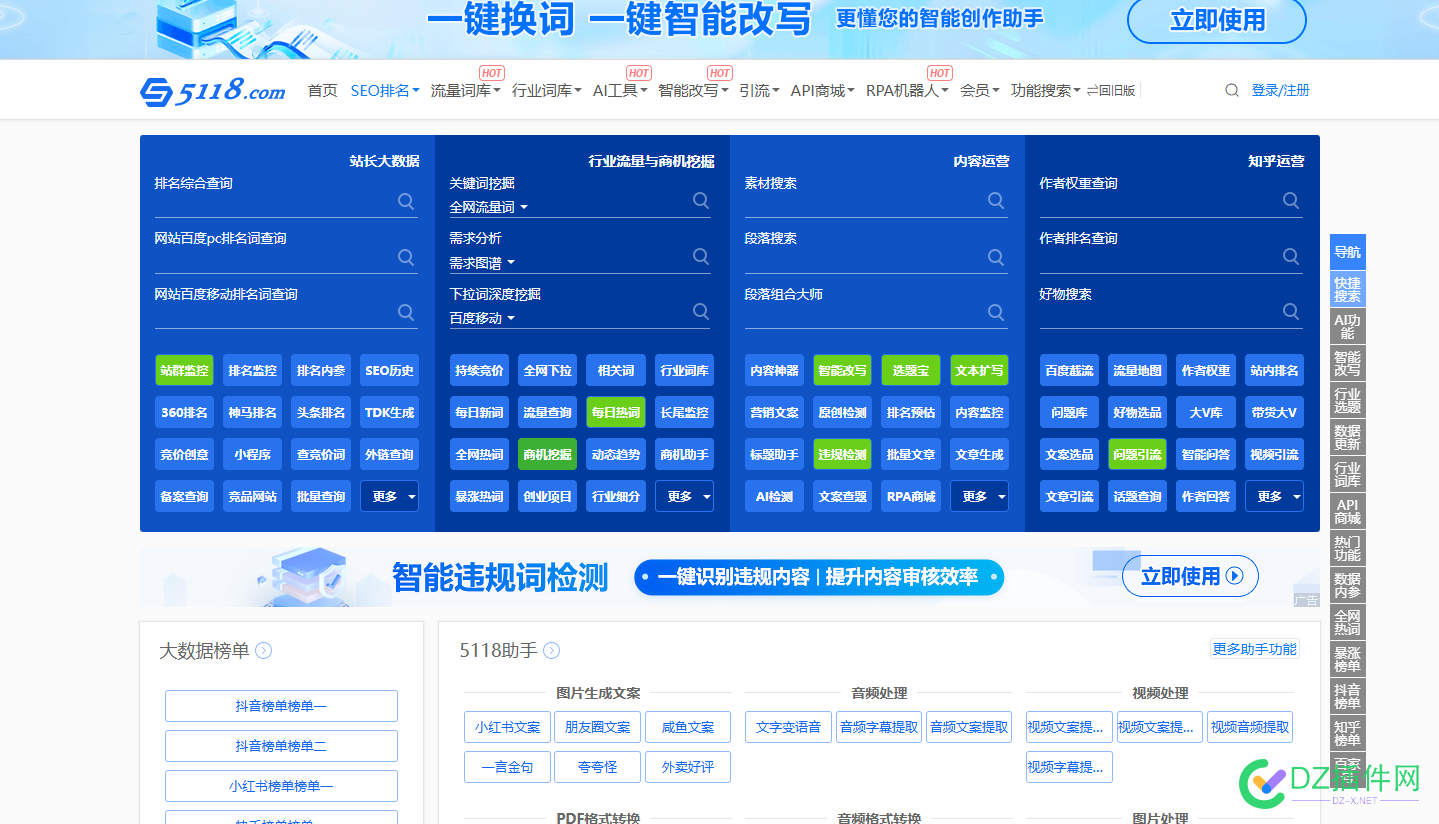Open the 功能搜索 nav dropdown
Viewport: 1439px width, 824px height.
tap(1046, 91)
